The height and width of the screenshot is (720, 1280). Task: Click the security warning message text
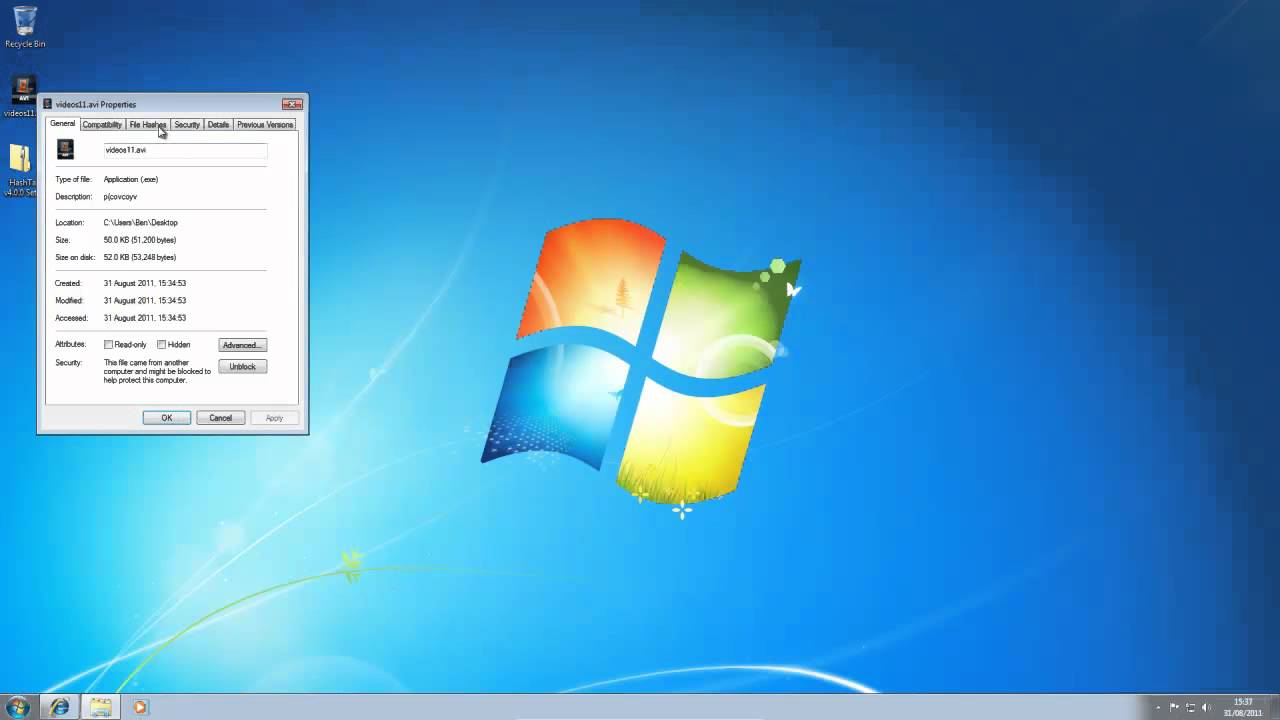point(157,371)
